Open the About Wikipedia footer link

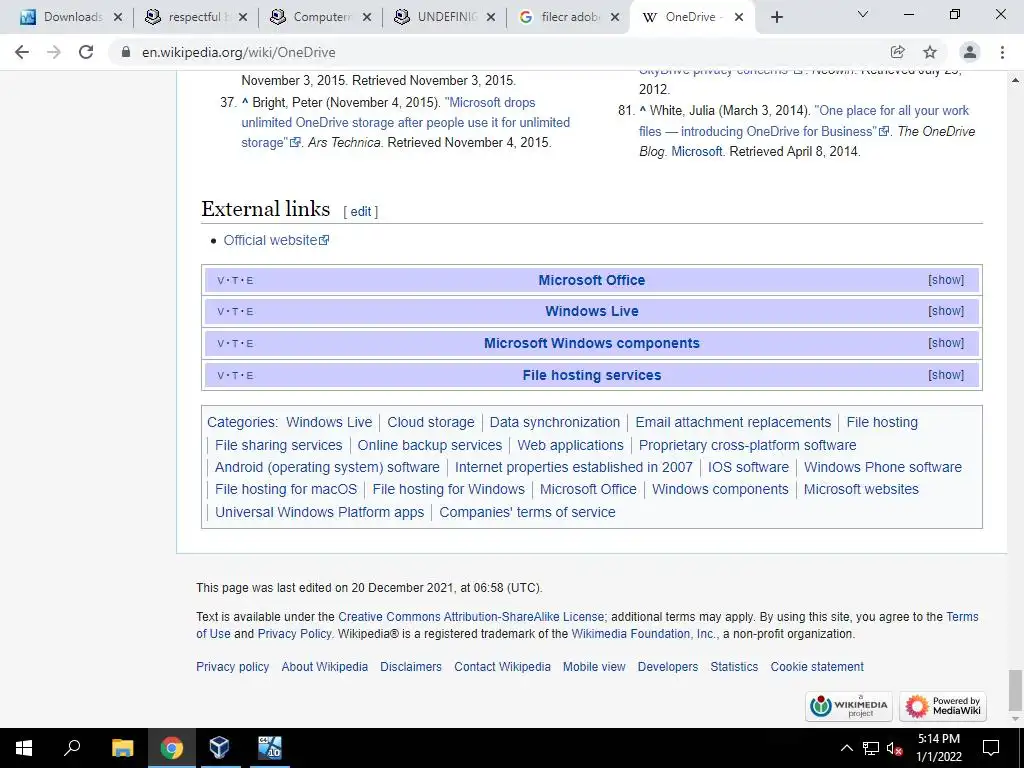click(x=325, y=667)
